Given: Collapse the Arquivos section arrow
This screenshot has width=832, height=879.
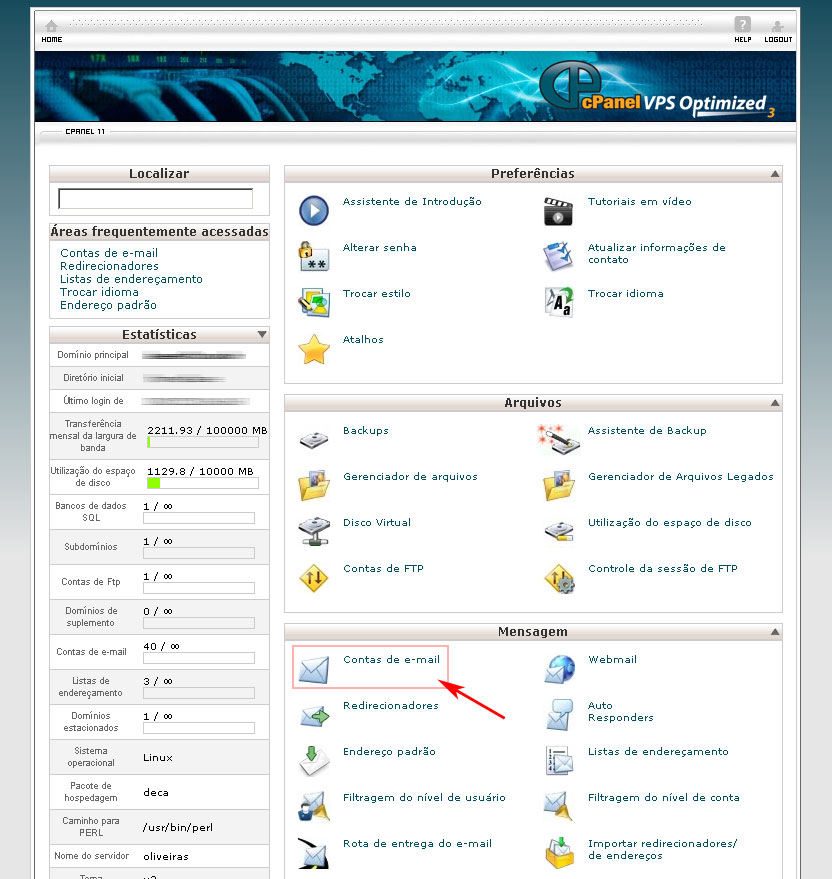Looking at the screenshot, I should click(774, 404).
